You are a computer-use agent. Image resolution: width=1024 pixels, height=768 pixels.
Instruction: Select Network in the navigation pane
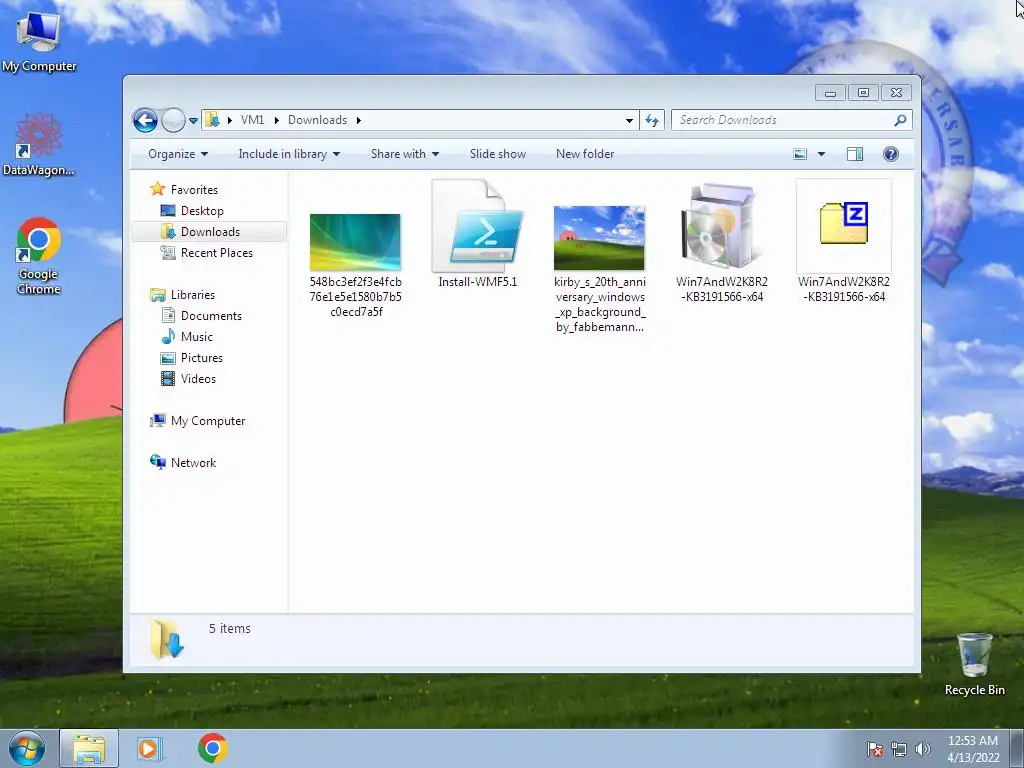pyautogui.click(x=193, y=463)
